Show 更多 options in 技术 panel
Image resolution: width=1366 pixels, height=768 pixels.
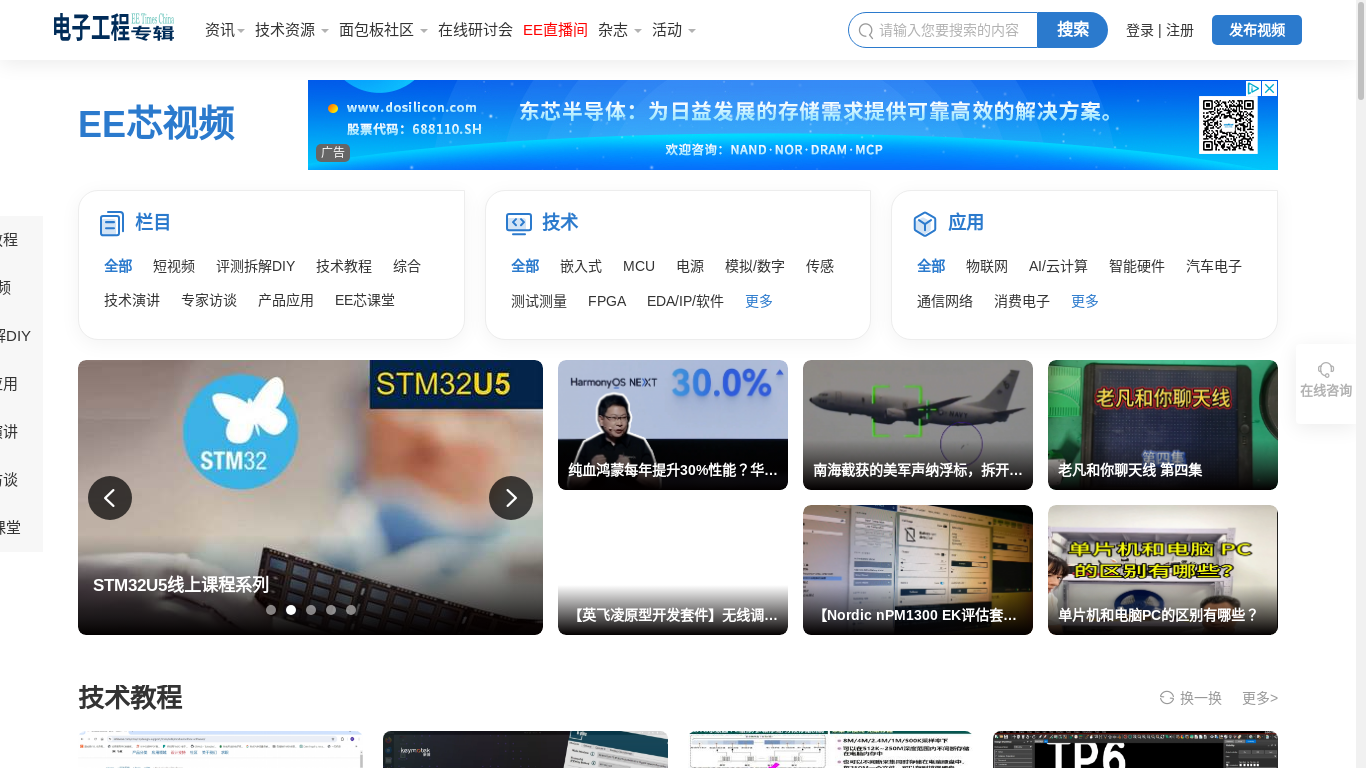click(x=759, y=301)
